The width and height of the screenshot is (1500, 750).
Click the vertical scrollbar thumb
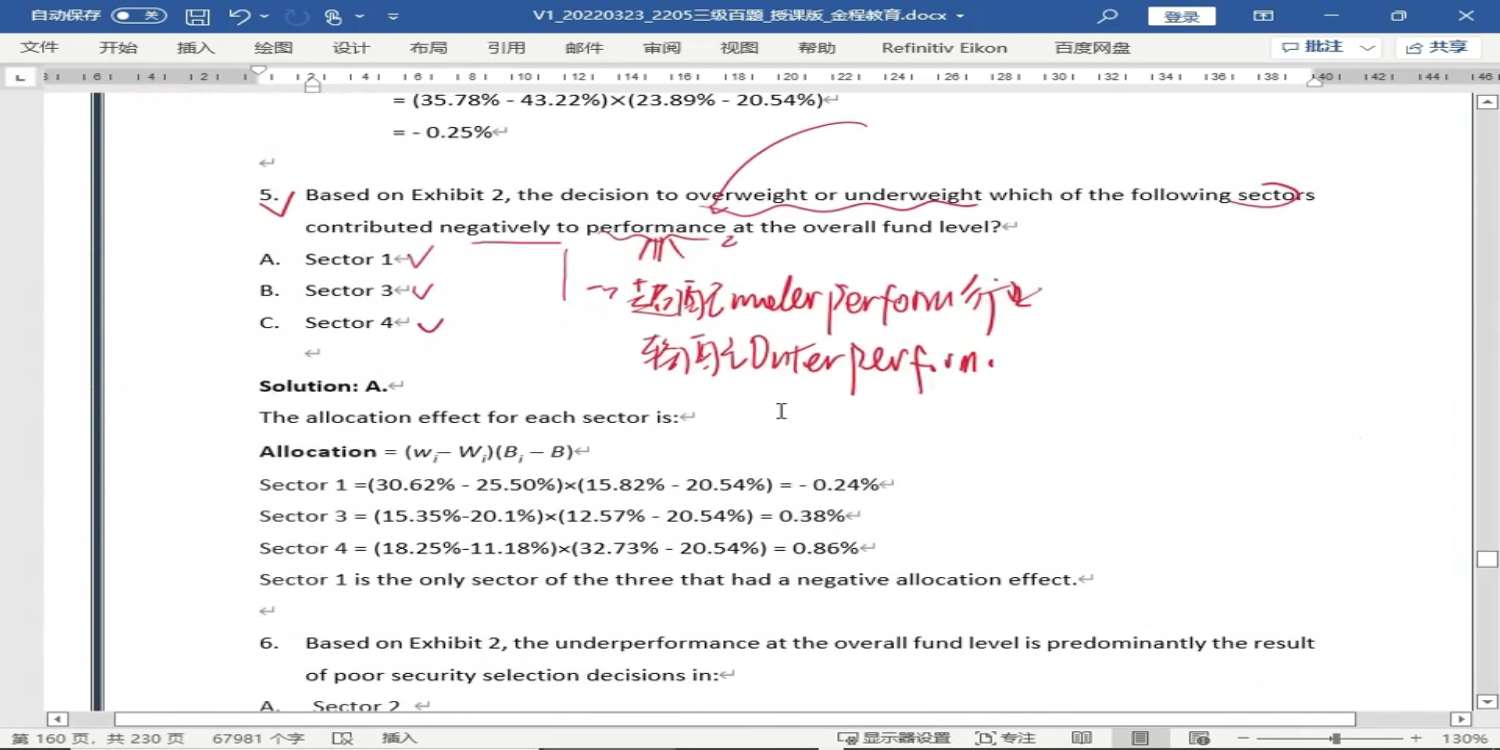click(1488, 559)
